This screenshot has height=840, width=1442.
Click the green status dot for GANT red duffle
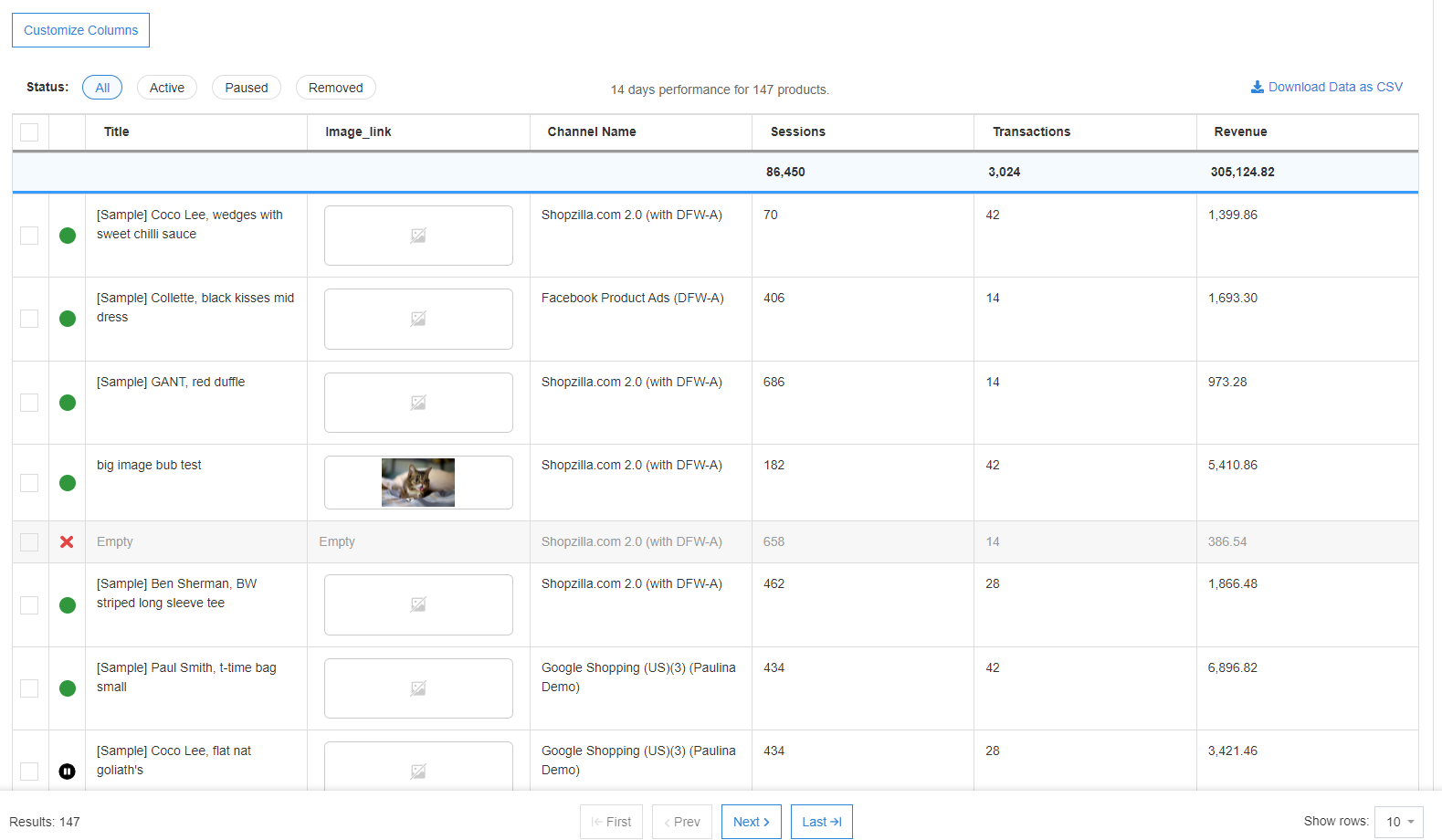coord(68,403)
